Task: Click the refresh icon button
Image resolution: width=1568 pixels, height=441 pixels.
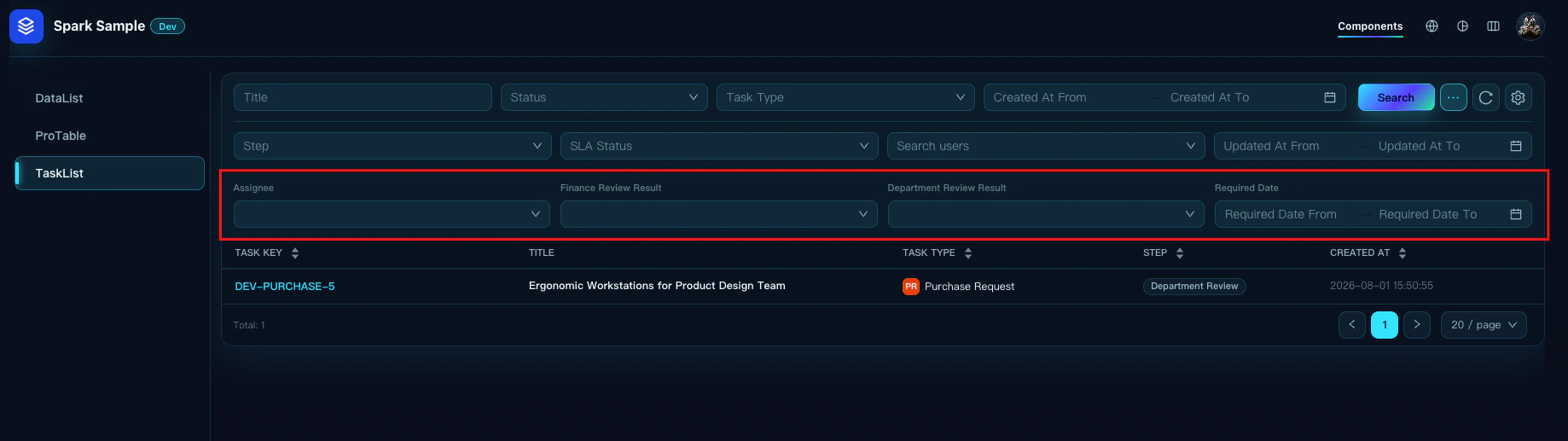Action: pyautogui.click(x=1485, y=97)
